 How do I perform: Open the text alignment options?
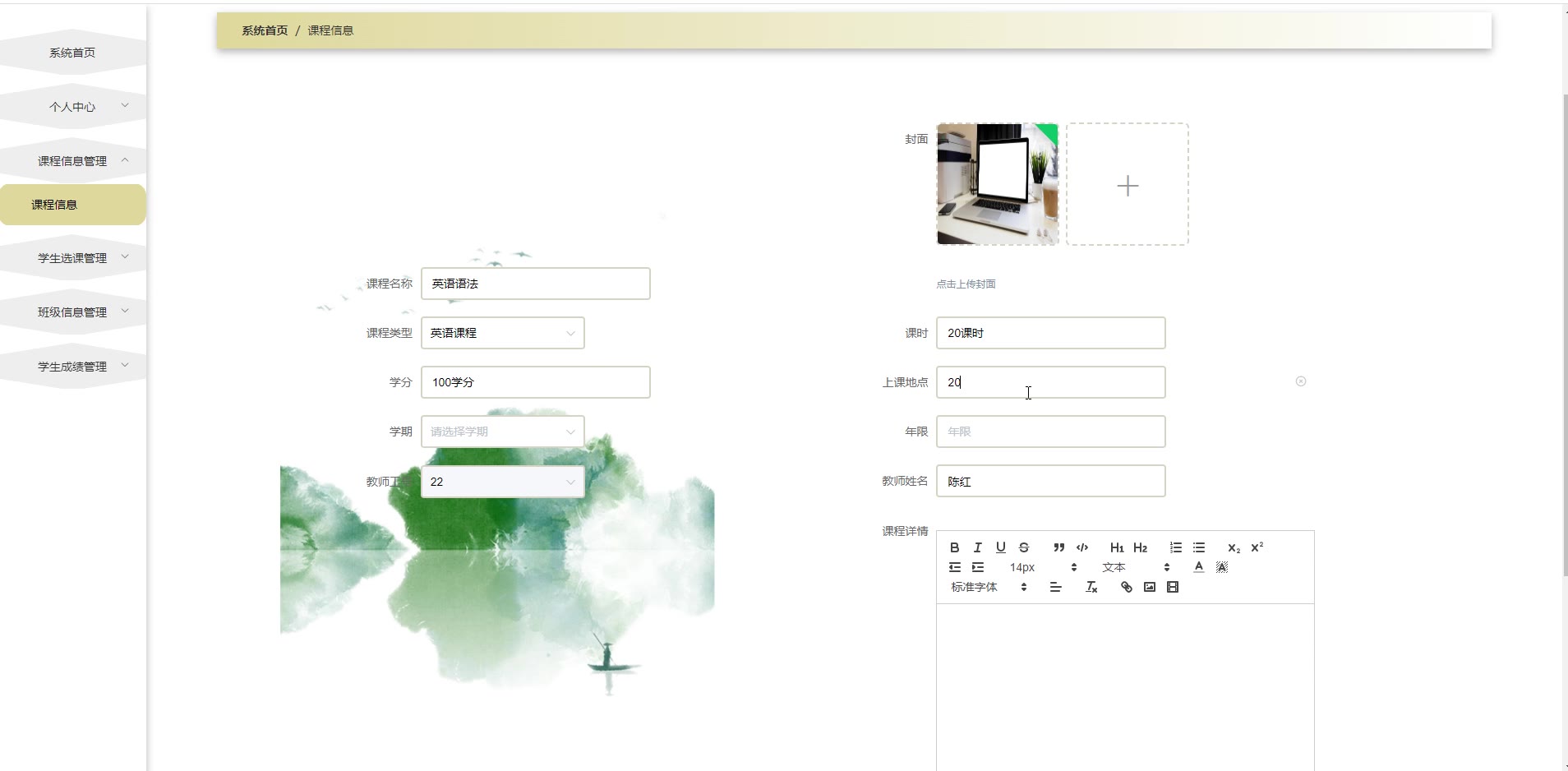click(1056, 587)
